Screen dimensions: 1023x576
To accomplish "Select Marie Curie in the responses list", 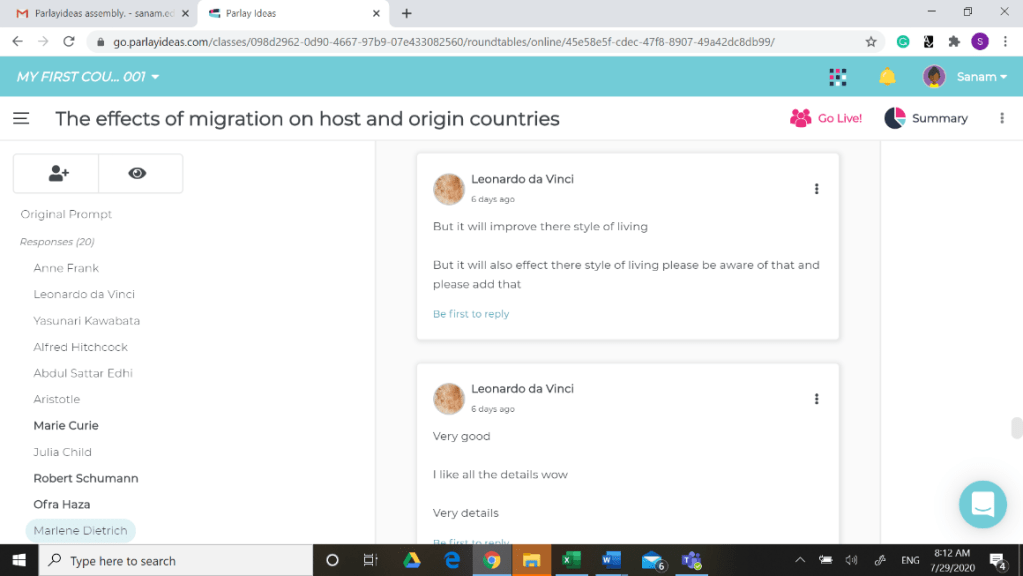I will [x=66, y=425].
